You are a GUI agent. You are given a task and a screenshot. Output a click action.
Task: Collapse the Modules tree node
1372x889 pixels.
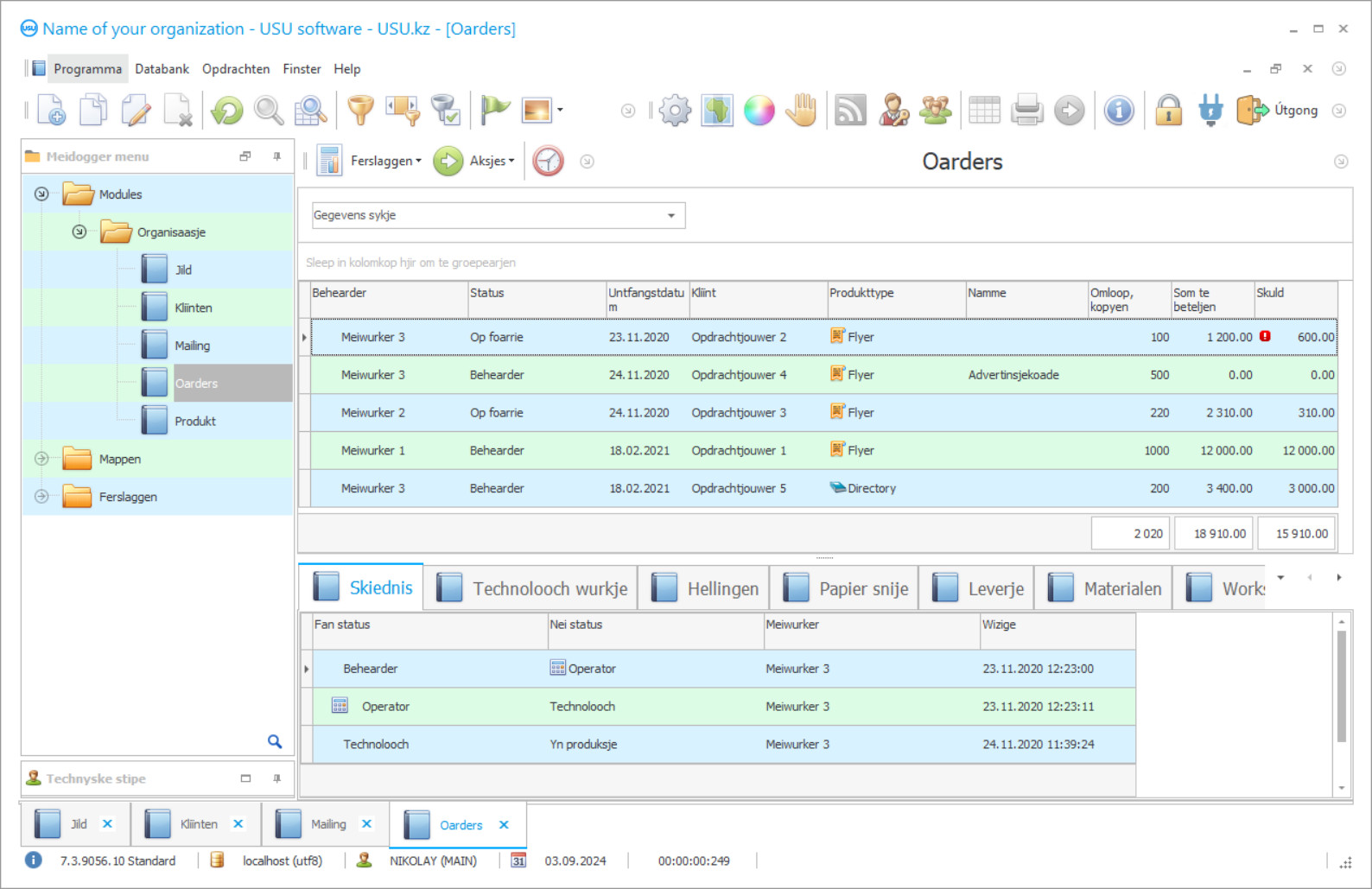[41, 194]
